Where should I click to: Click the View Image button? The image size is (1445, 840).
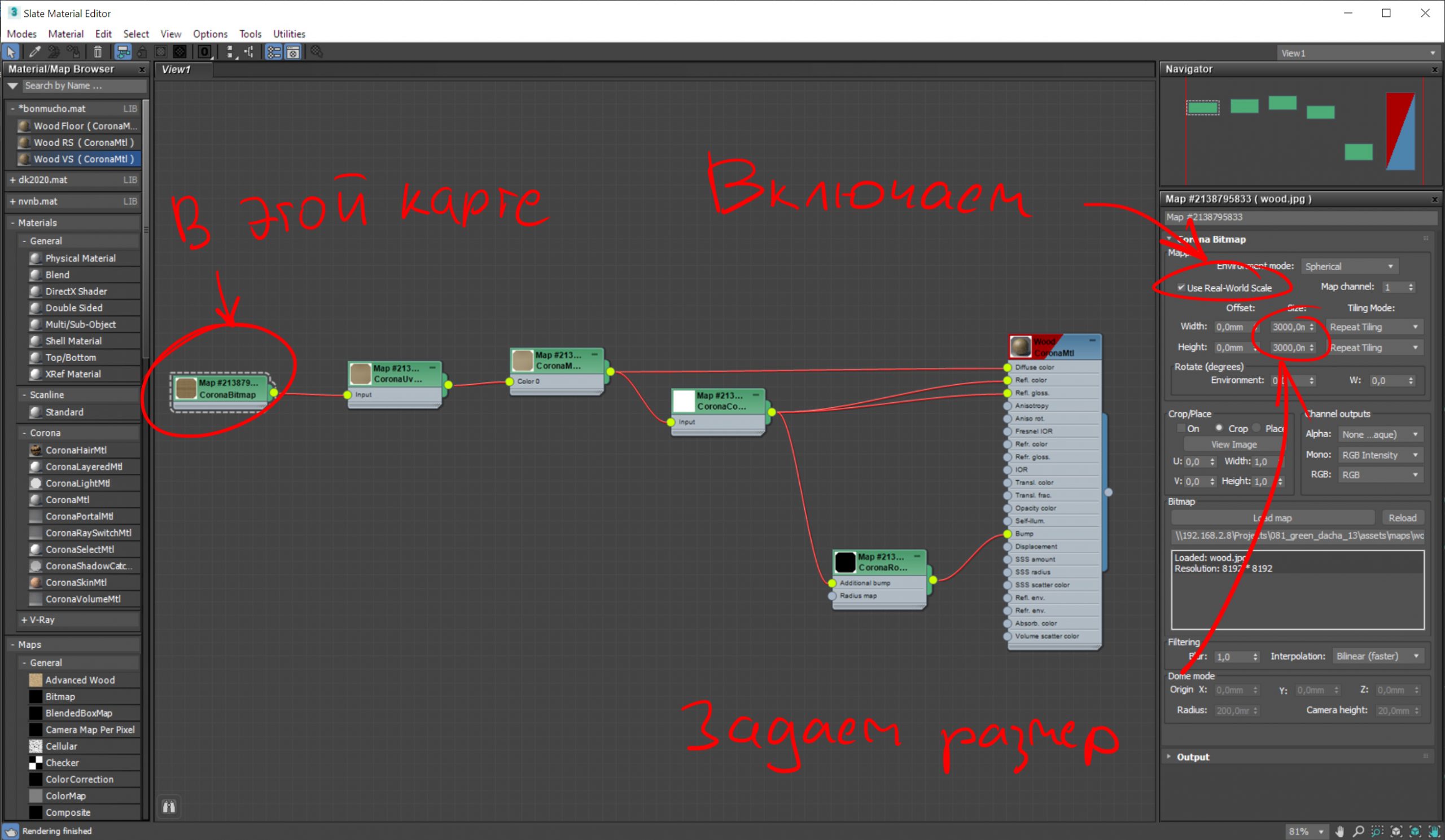pos(1233,444)
